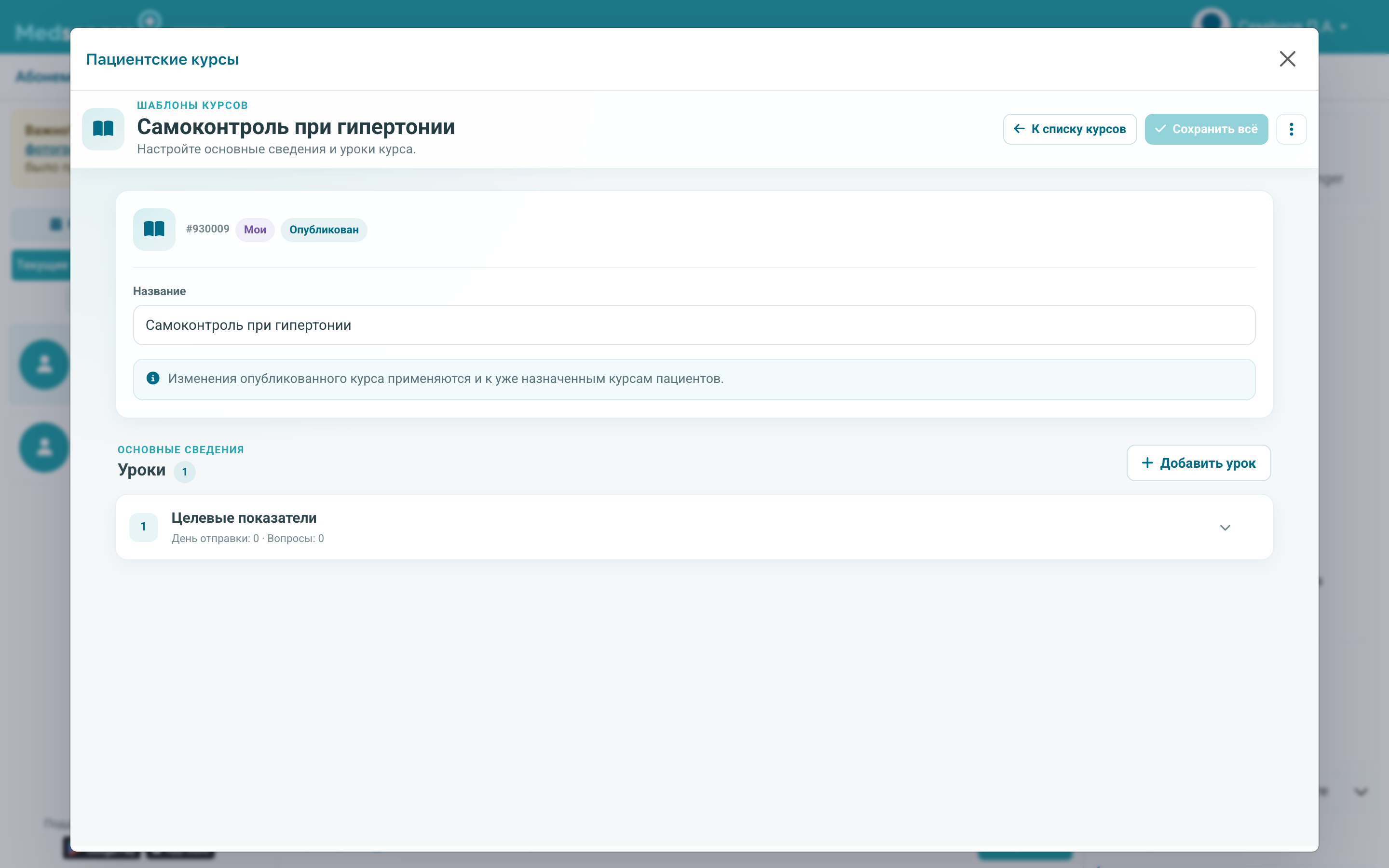Click the info icon in the notice banner
The image size is (1389, 868).
[153, 379]
